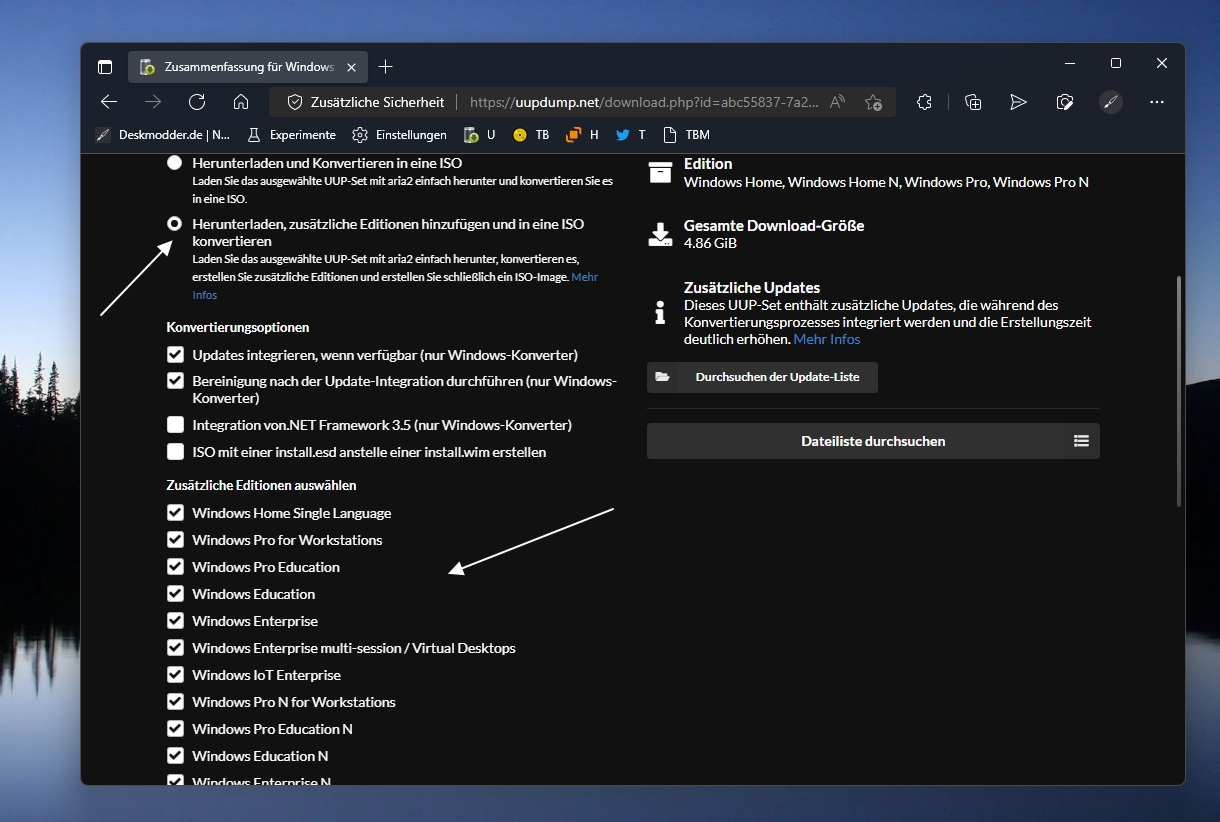Uncheck Windows Pro N for Workstations

[176, 702]
